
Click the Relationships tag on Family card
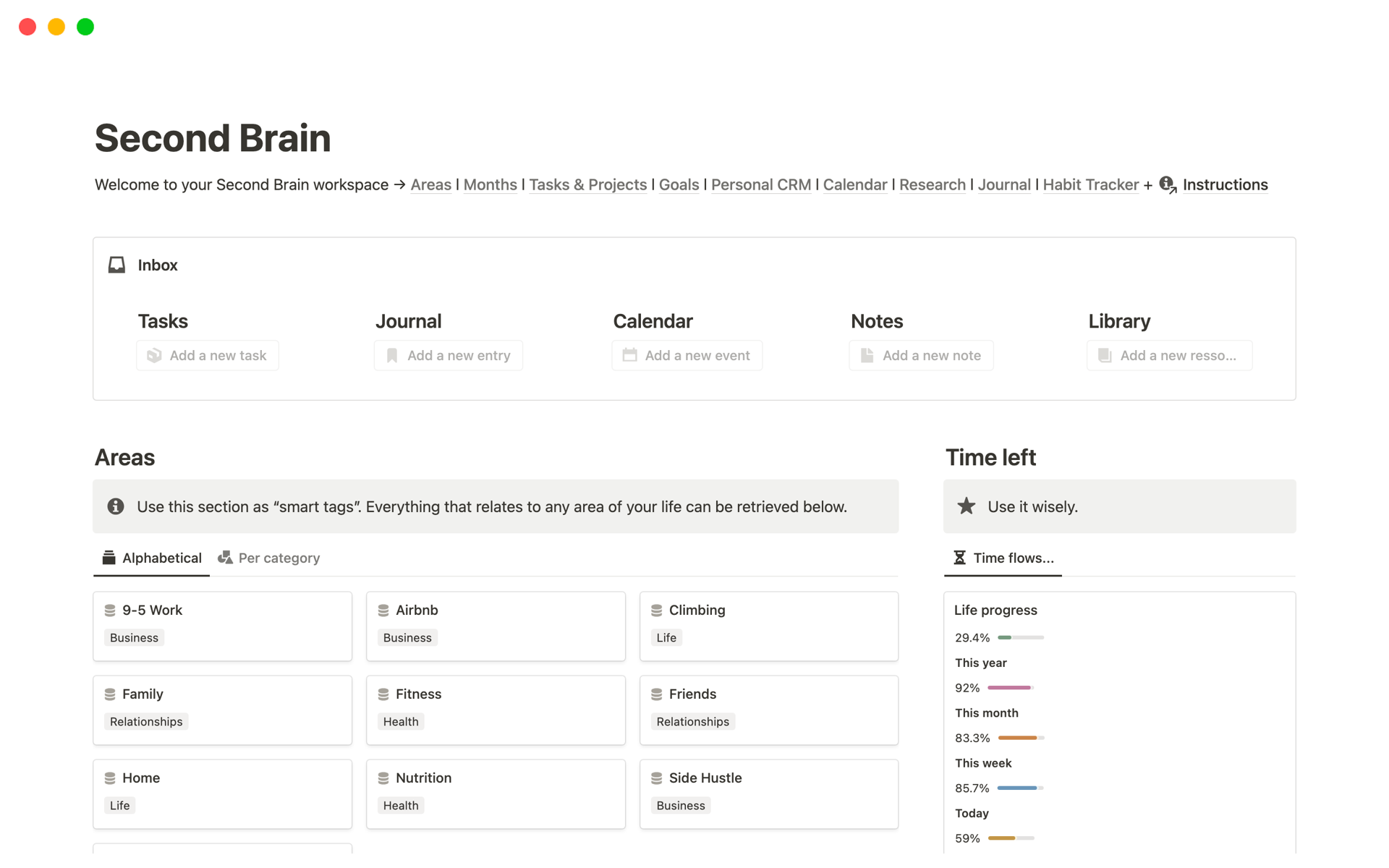coord(146,722)
